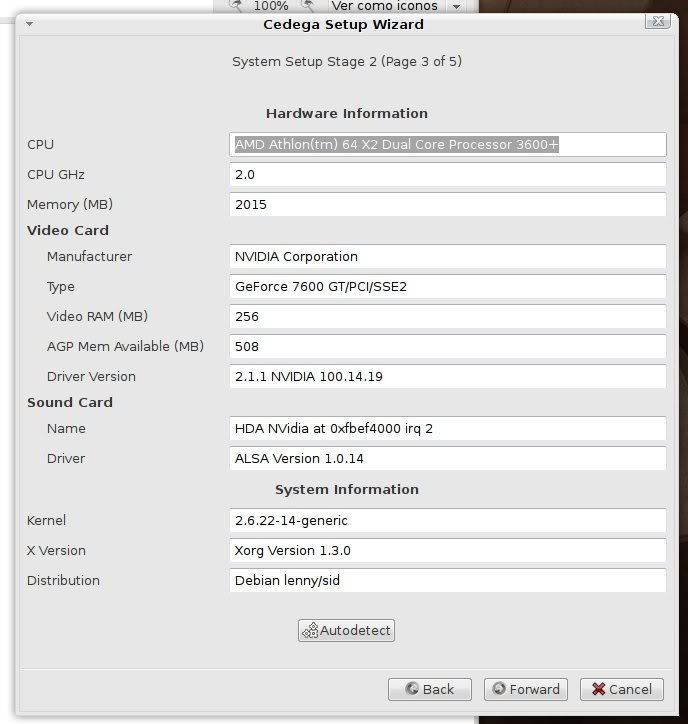Open the window menu arrow in title bar
The image size is (688, 724).
pyautogui.click(x=30, y=24)
